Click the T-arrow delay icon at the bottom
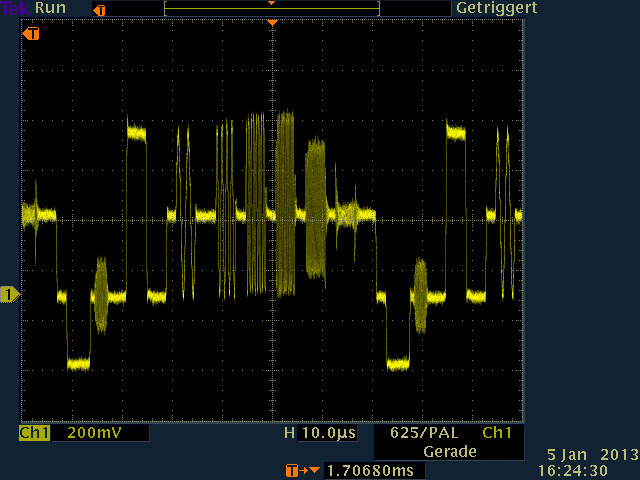 click(x=302, y=470)
